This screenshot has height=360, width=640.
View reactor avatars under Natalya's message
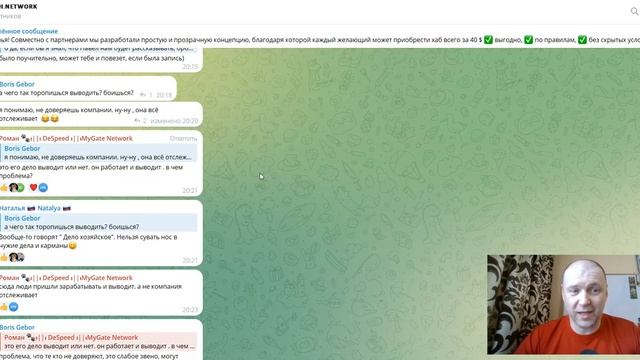17,257
